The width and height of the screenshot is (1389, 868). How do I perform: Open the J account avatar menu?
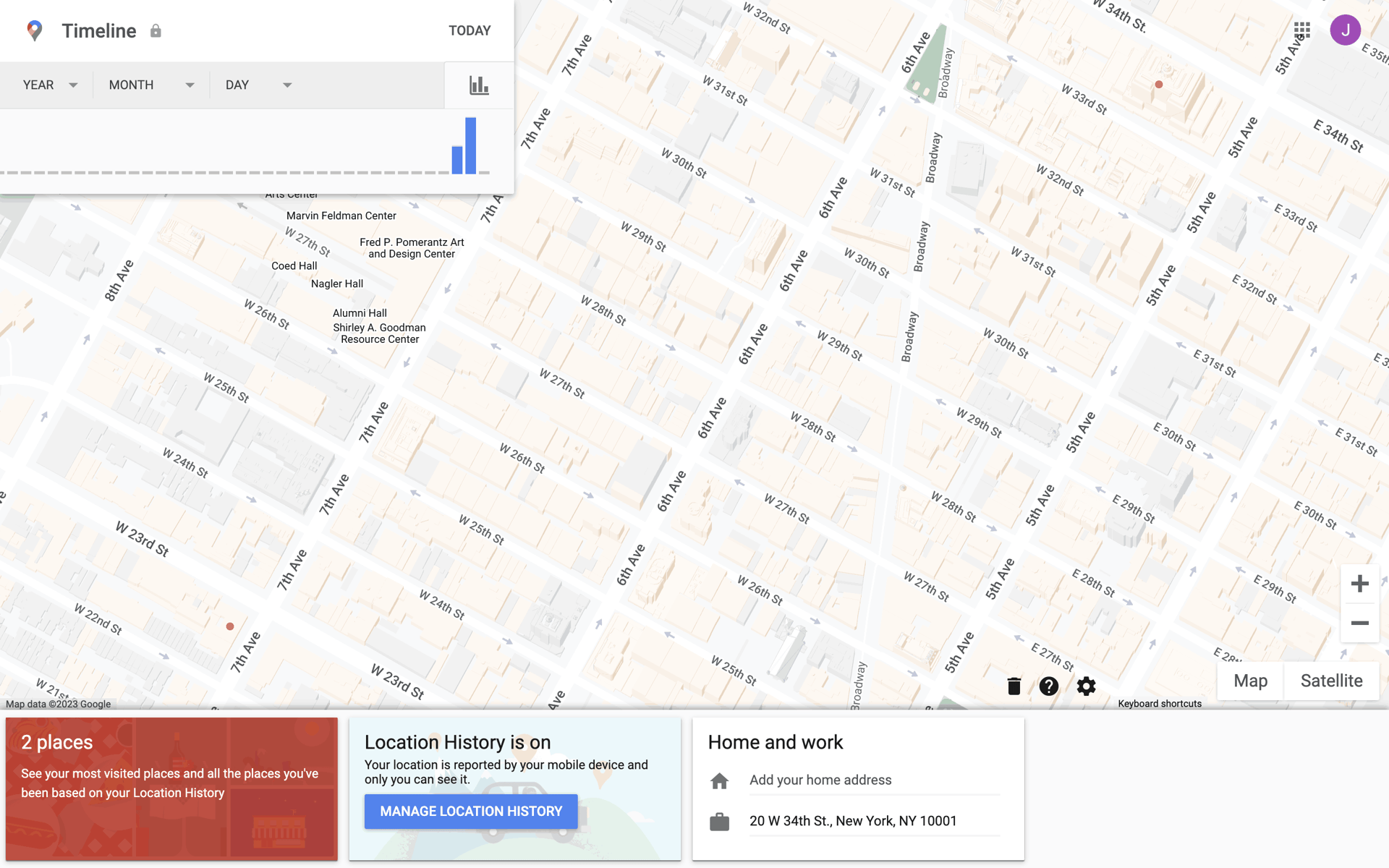1345,30
